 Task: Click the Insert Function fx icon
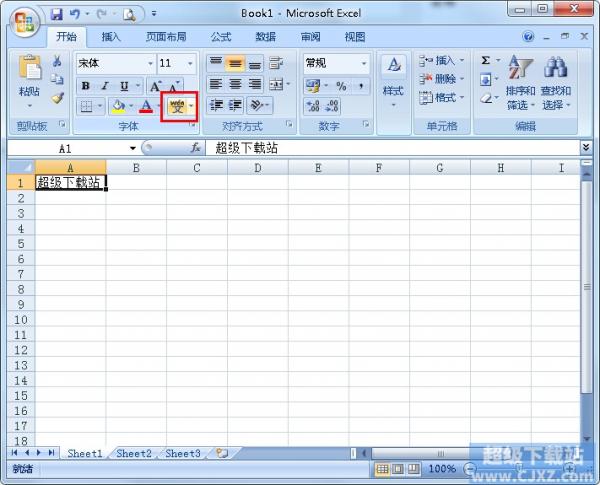196,148
